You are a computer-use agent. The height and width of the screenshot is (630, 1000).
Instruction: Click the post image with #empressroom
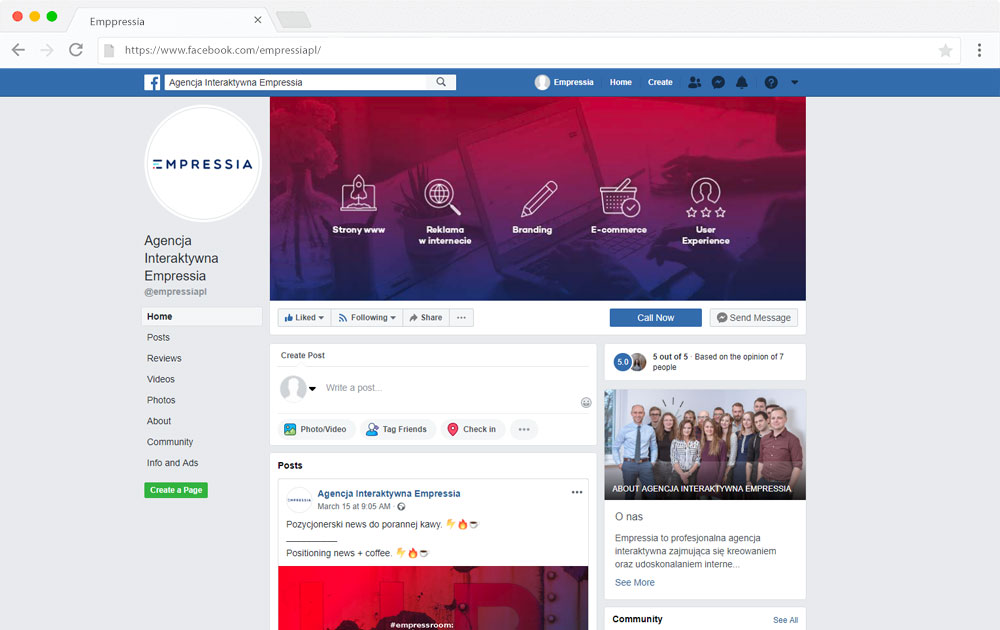433,598
